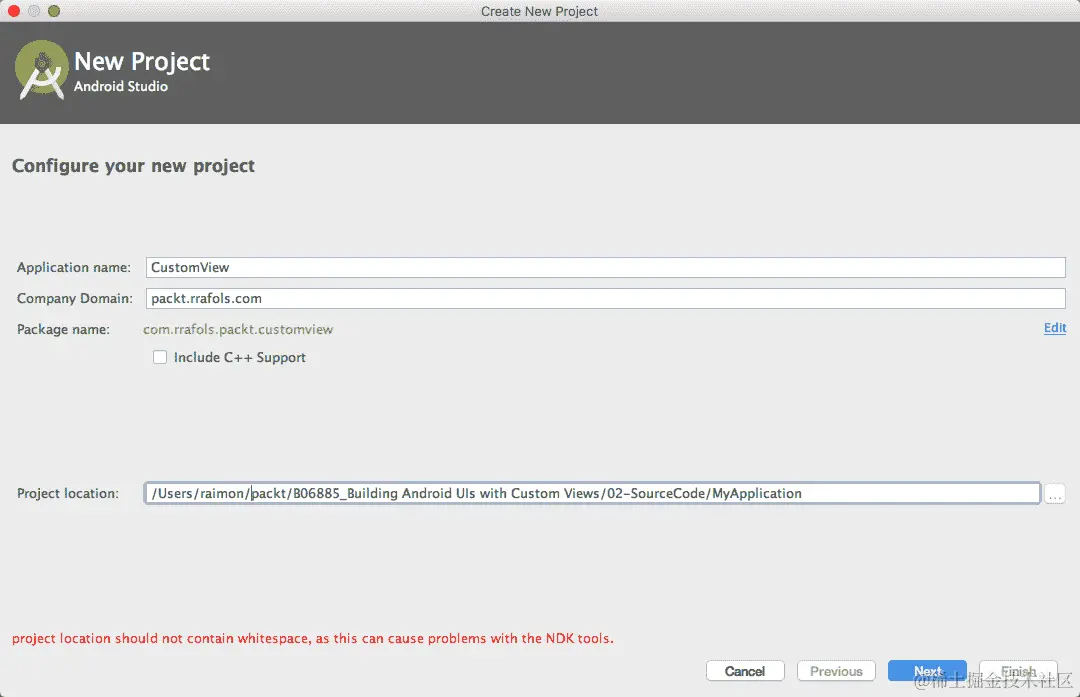The height and width of the screenshot is (697, 1080).
Task: Click the Cancel button
Action: coord(745,671)
